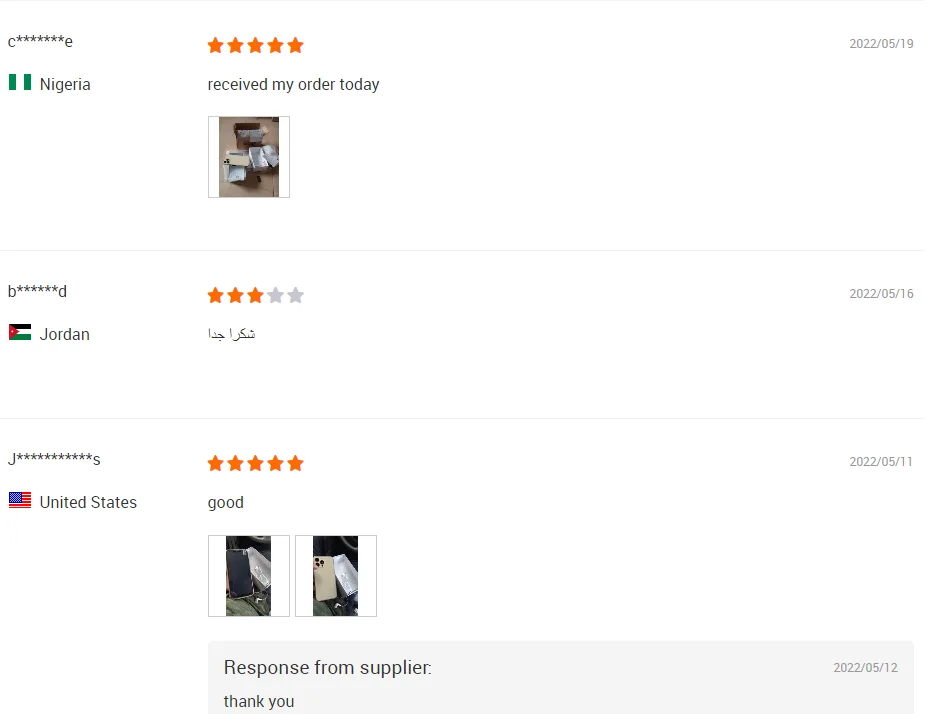The height and width of the screenshot is (714, 937).
Task: Click reviewer name J***********s
Action: click(54, 459)
